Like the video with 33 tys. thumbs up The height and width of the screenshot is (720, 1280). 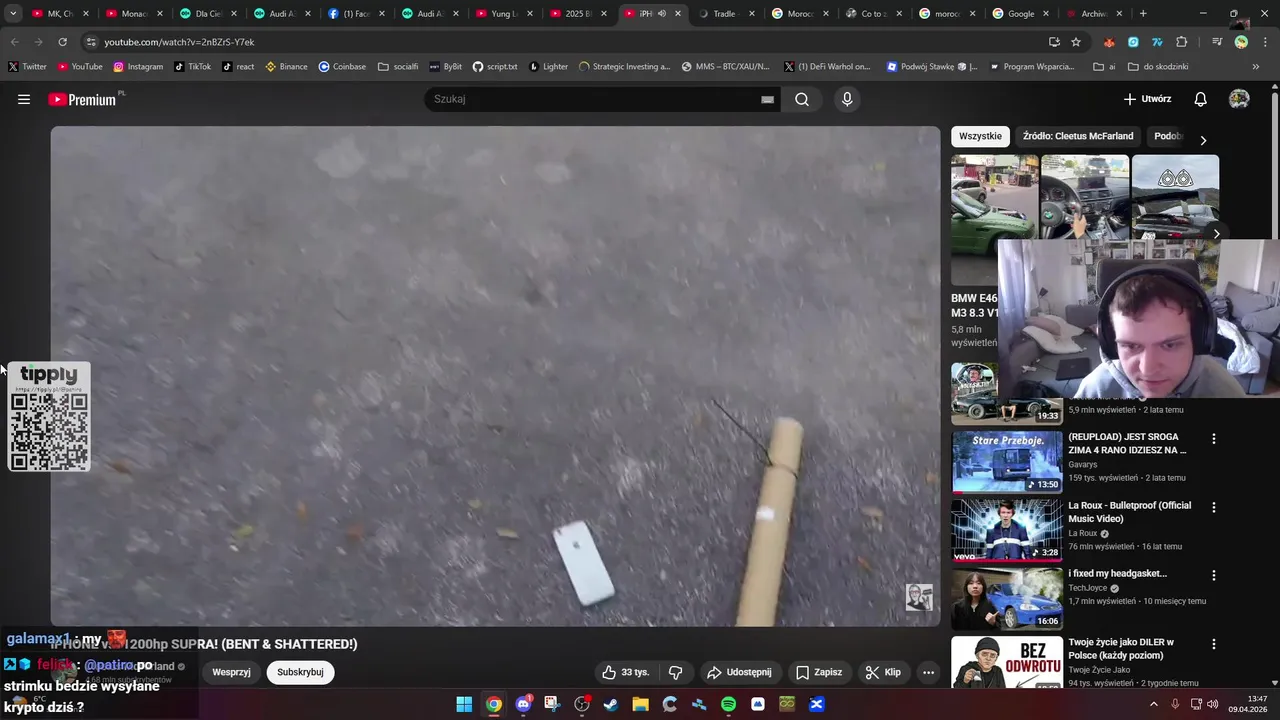(625, 672)
